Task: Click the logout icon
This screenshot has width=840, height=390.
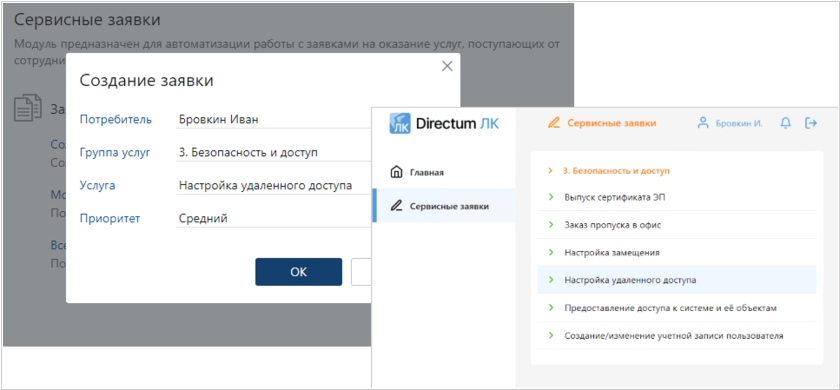Action: point(811,123)
